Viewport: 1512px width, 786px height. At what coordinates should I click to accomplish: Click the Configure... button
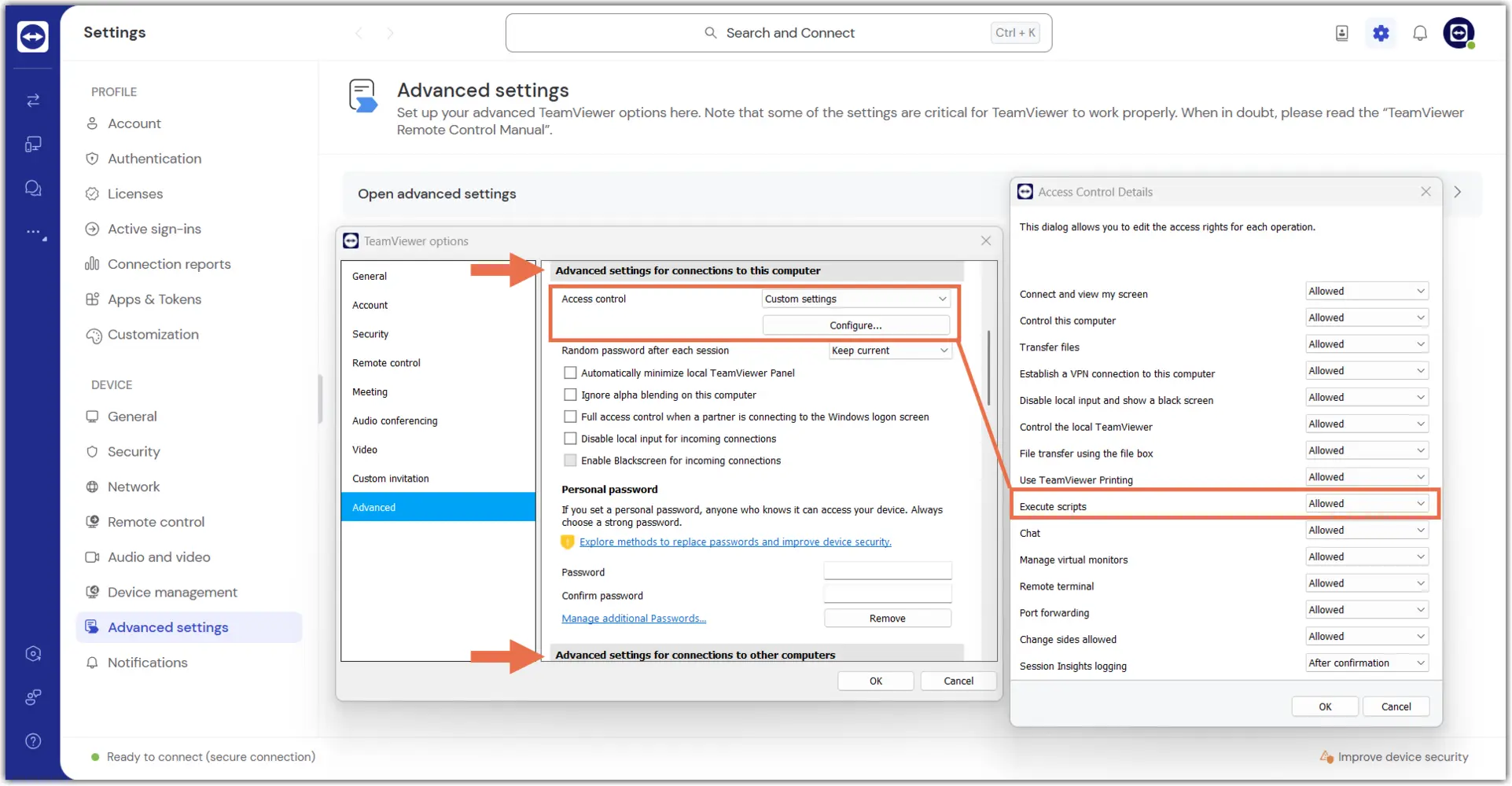point(856,325)
